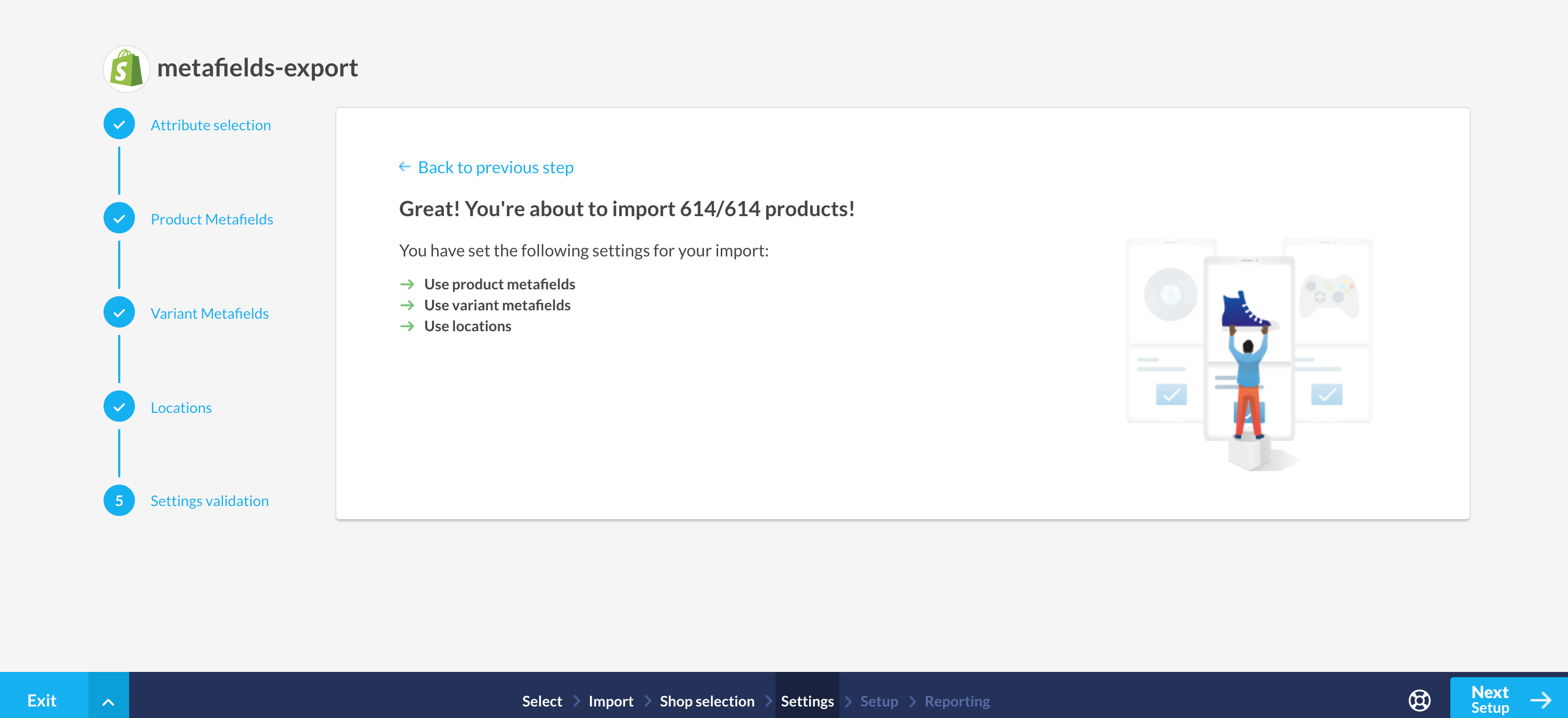Screen dimensions: 1568x718
Task: Click the back arrow before previous step
Action: (404, 167)
